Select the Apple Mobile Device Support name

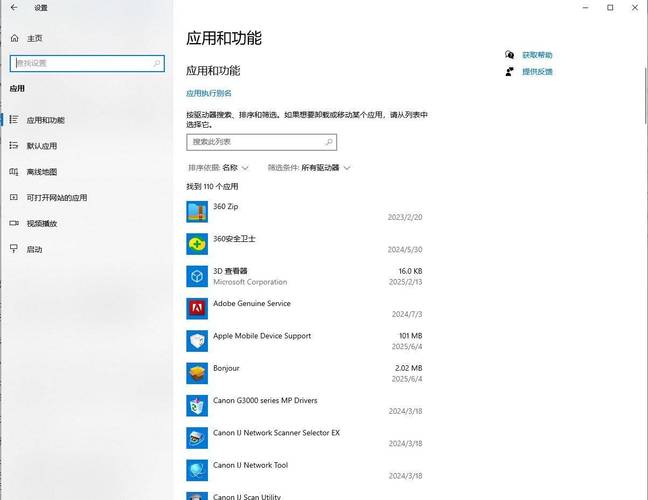(x=262, y=336)
